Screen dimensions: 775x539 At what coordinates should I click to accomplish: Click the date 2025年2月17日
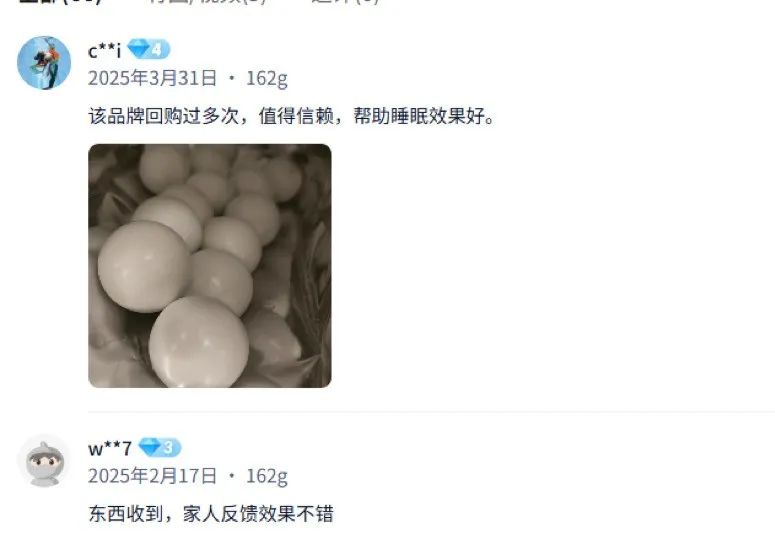[x=153, y=476]
